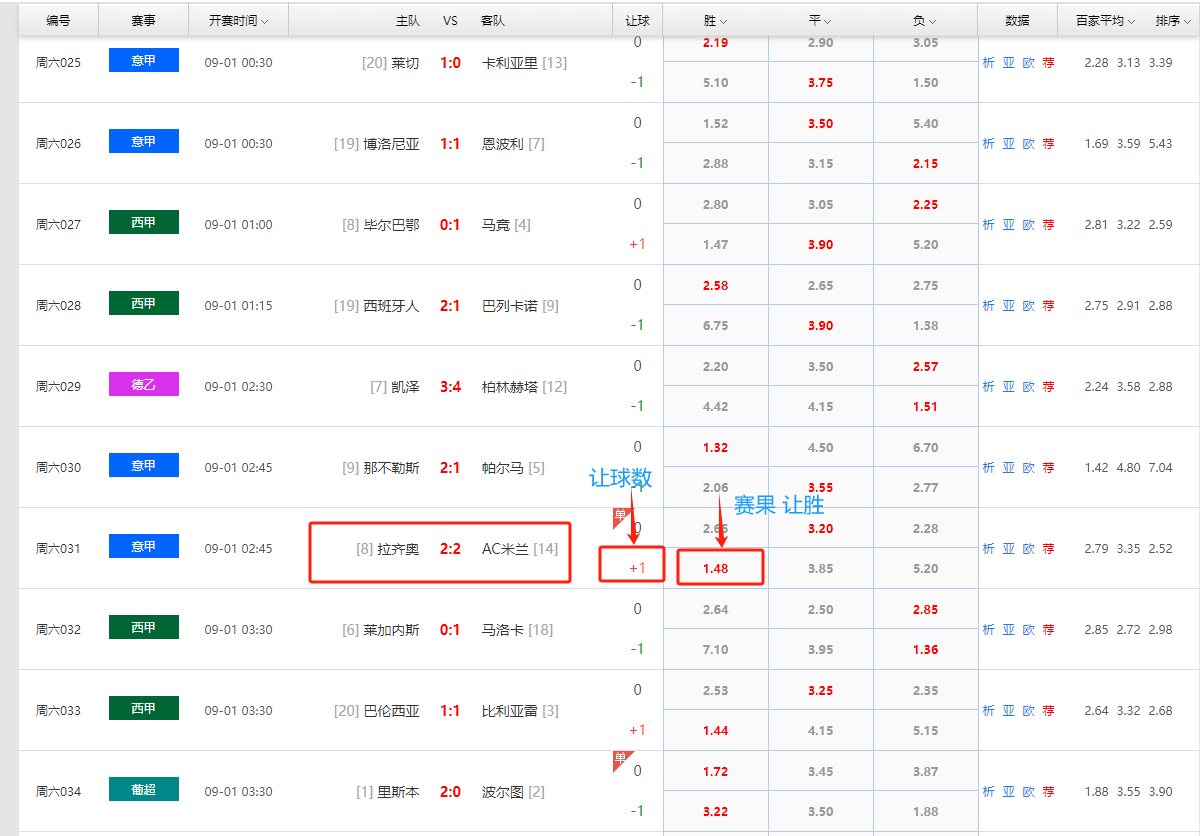Click the 意甲 league badge for 周六025
1200x836 pixels.
point(143,60)
